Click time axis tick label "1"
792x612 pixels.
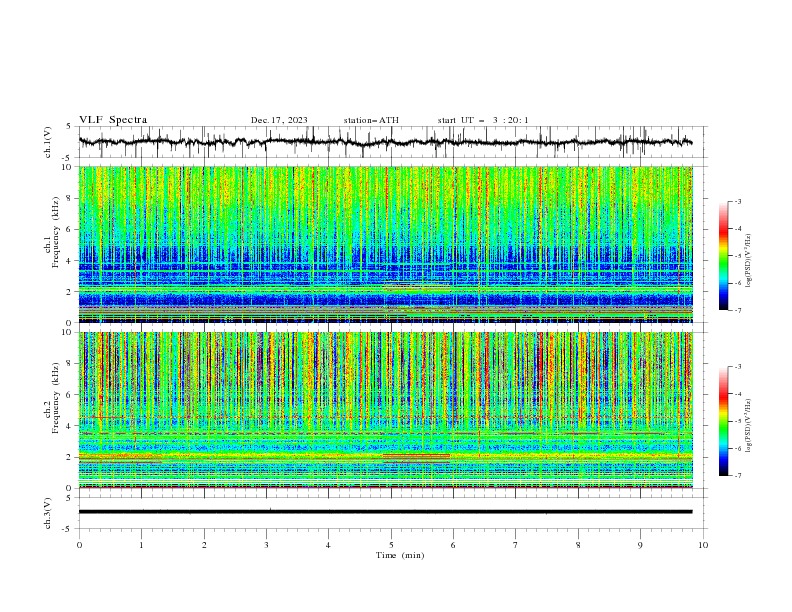[x=141, y=545]
